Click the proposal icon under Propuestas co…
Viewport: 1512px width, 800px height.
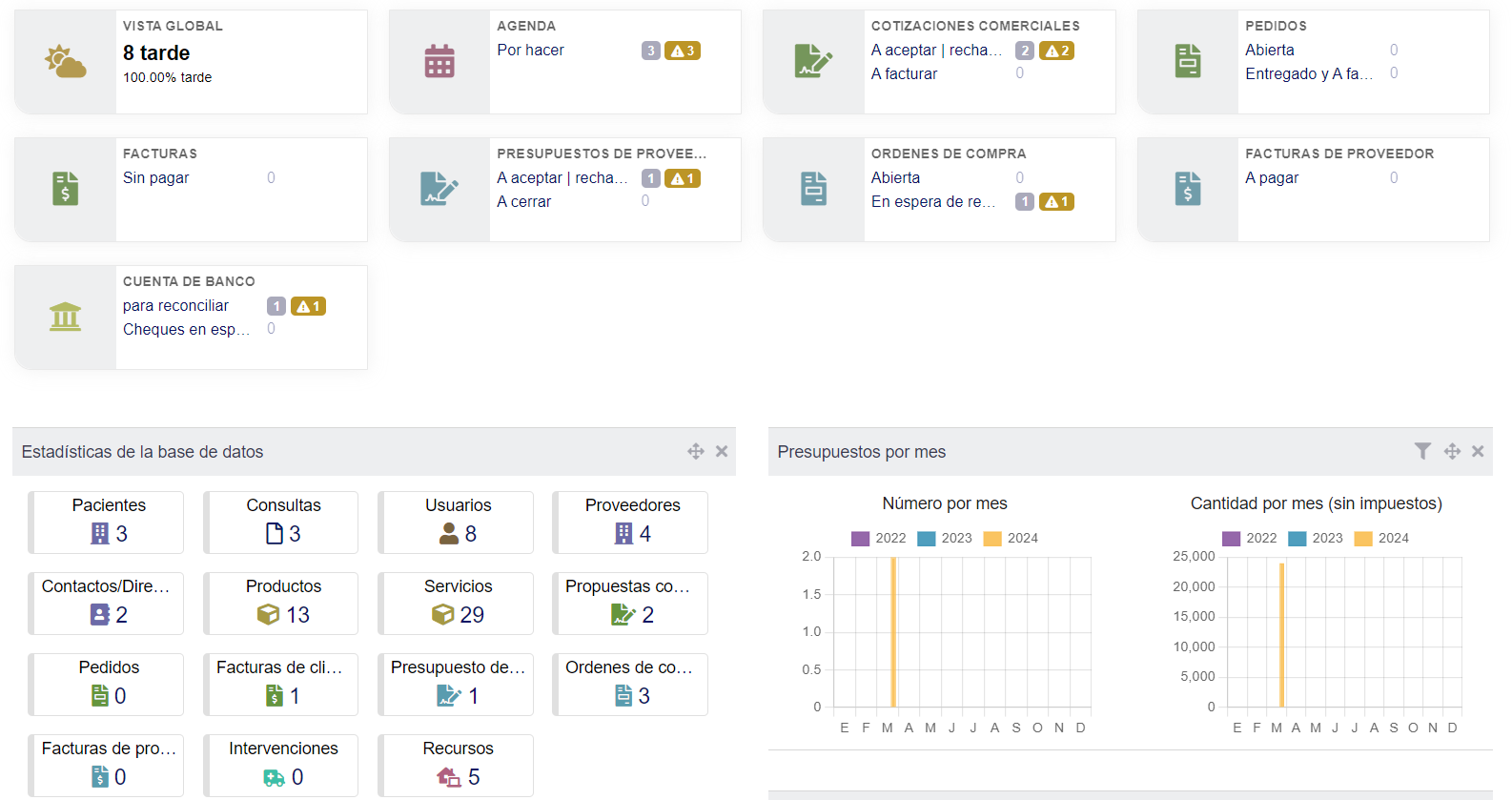point(623,615)
